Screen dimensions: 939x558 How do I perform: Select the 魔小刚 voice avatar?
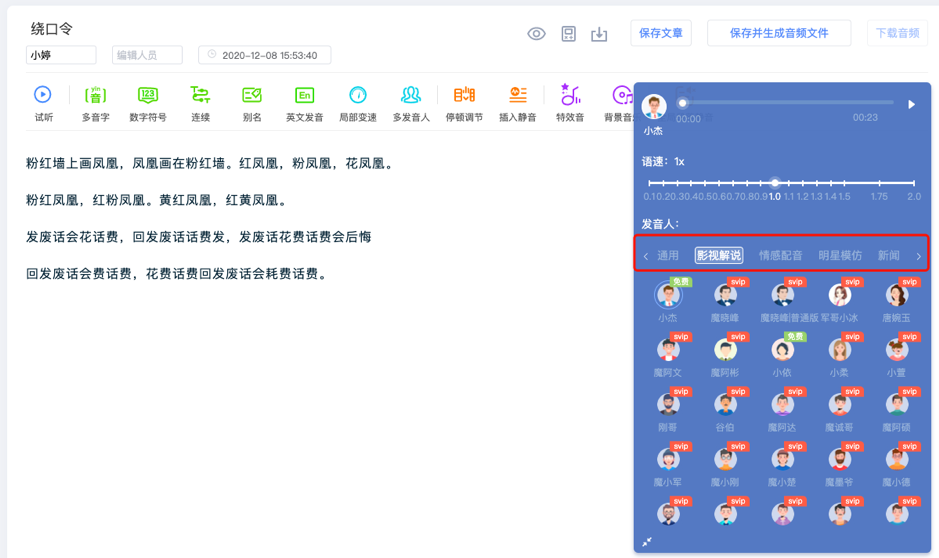[x=725, y=459]
